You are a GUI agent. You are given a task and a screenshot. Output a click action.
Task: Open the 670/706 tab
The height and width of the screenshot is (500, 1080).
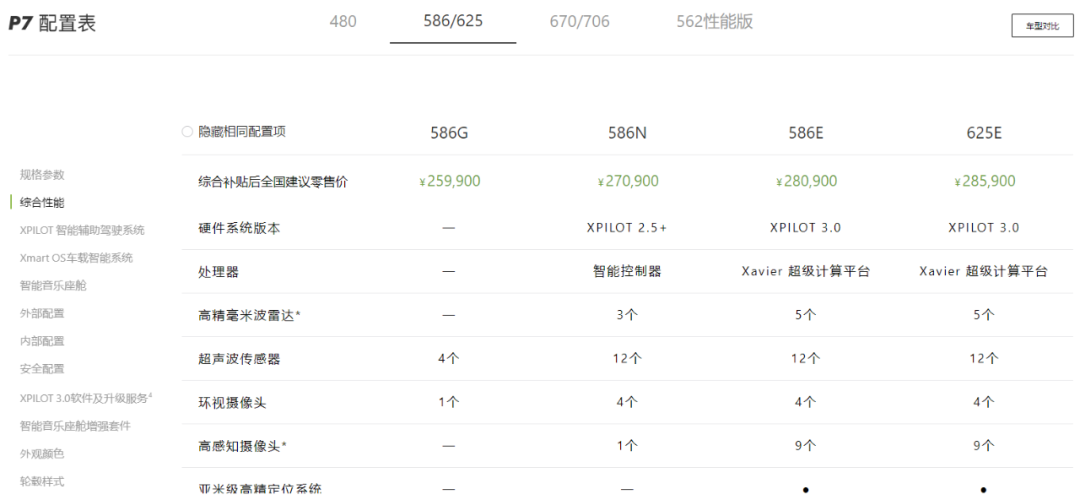tap(579, 21)
